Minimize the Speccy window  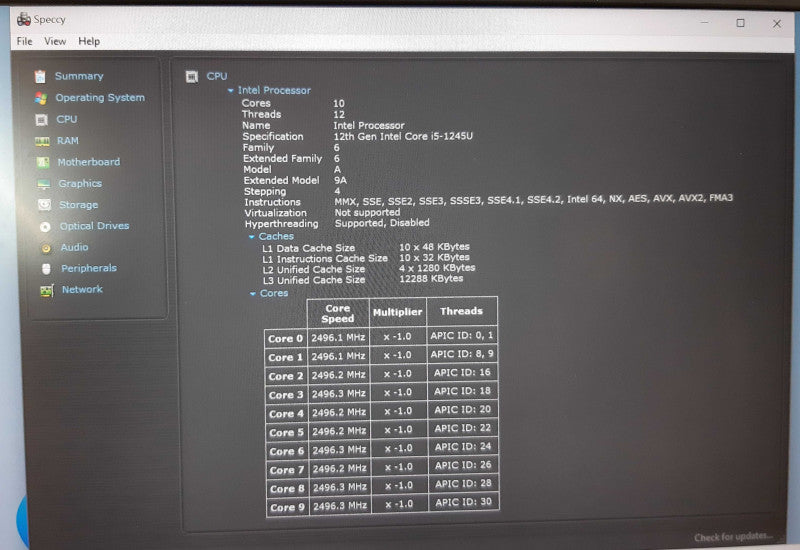click(x=705, y=22)
